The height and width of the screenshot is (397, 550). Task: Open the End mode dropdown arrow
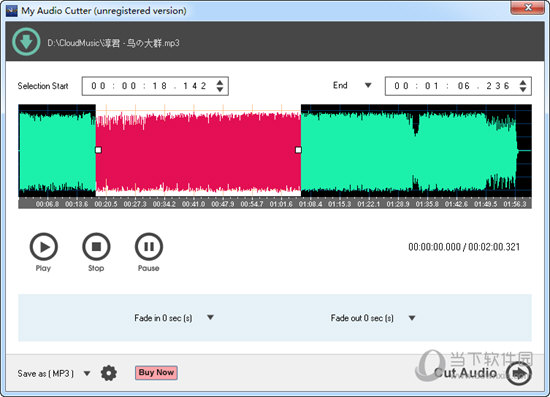coord(368,85)
